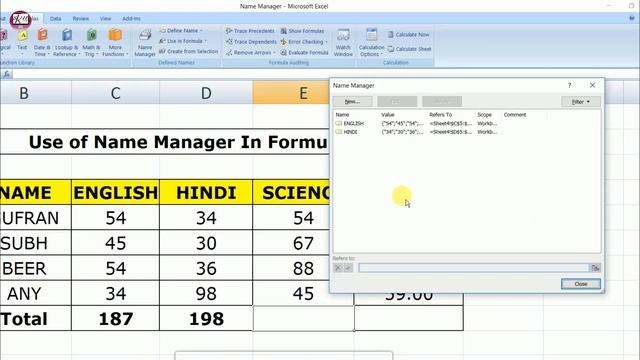Click Evaluate Formula

click(304, 52)
